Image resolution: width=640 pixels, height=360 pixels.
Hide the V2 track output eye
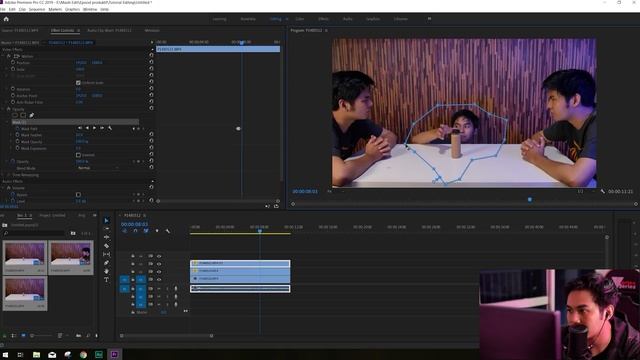[159, 271]
